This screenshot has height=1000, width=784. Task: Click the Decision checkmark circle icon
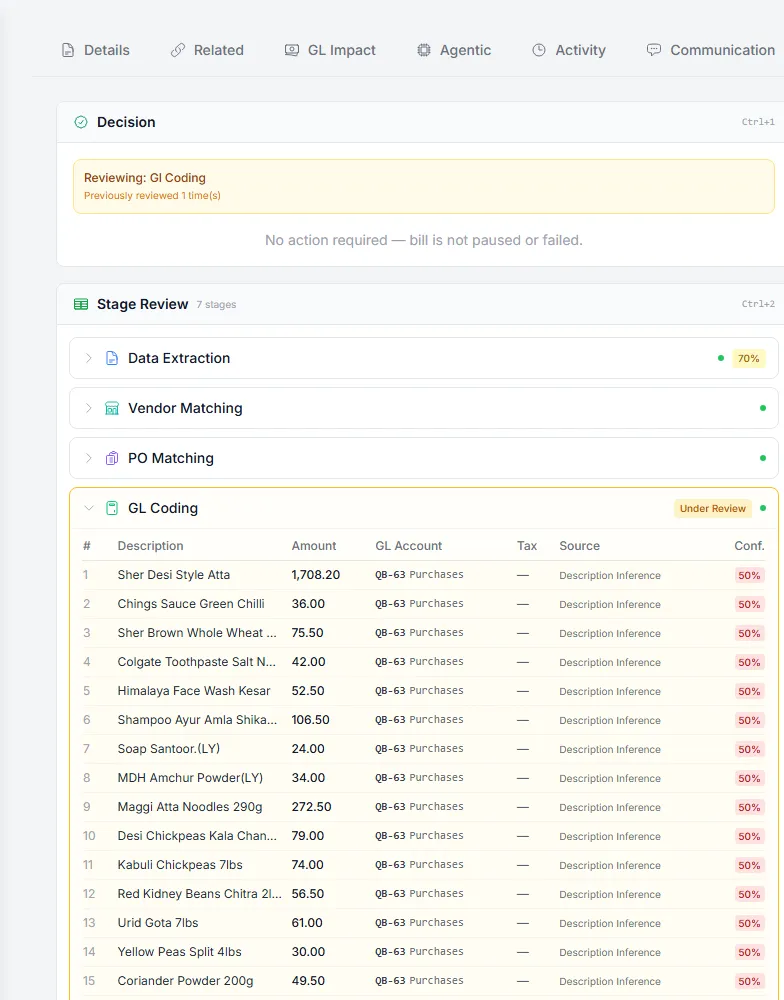click(81, 122)
